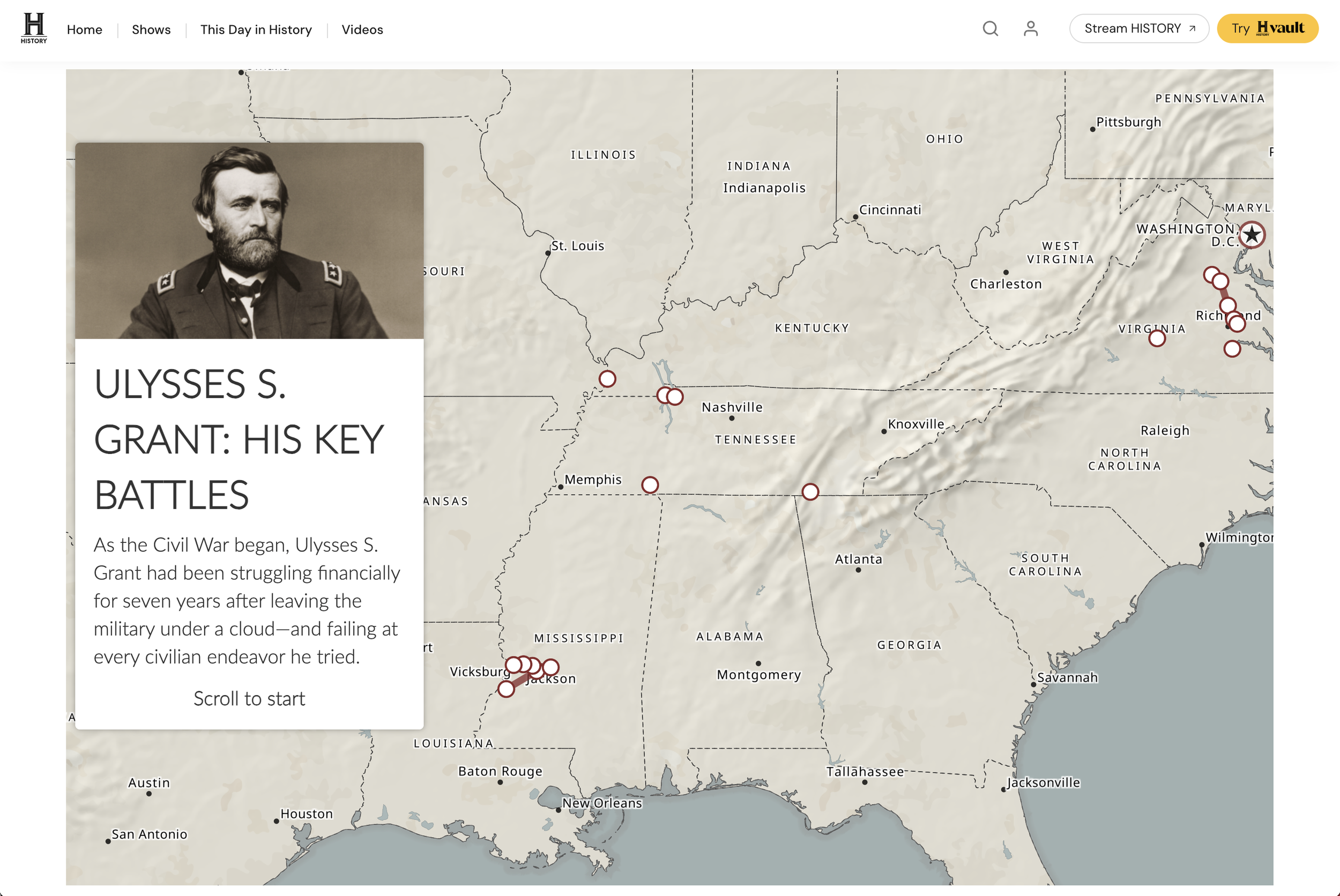1340x896 pixels.
Task: Open the search magnifier icon
Action: pos(991,28)
